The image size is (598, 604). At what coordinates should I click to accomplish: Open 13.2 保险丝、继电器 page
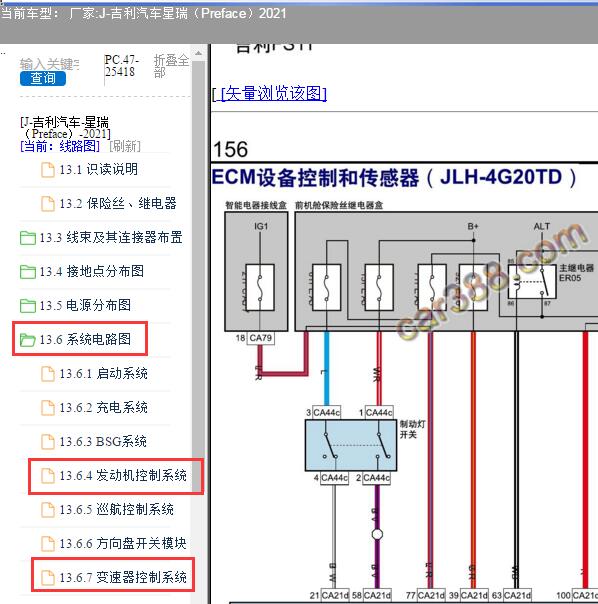point(118,203)
